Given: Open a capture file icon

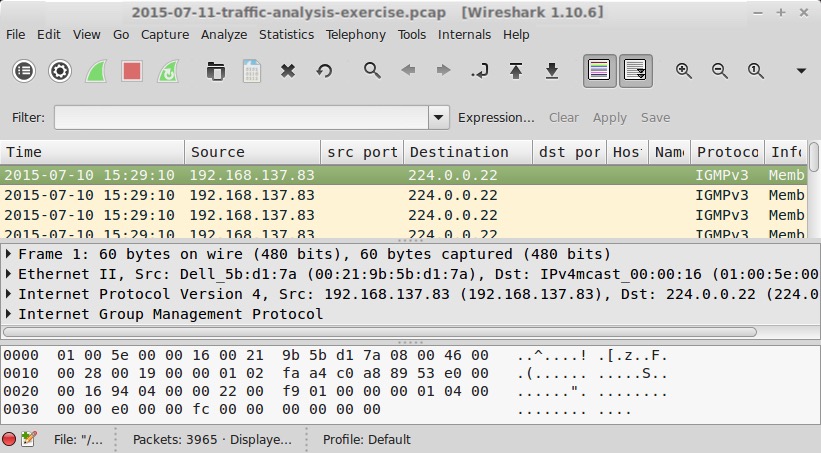Looking at the screenshot, I should click(215, 71).
